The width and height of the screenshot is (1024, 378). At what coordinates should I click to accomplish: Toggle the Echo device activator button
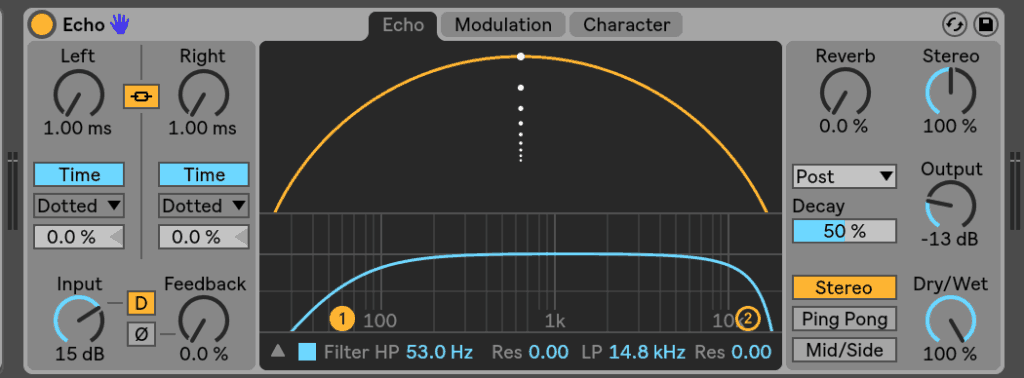[42, 25]
